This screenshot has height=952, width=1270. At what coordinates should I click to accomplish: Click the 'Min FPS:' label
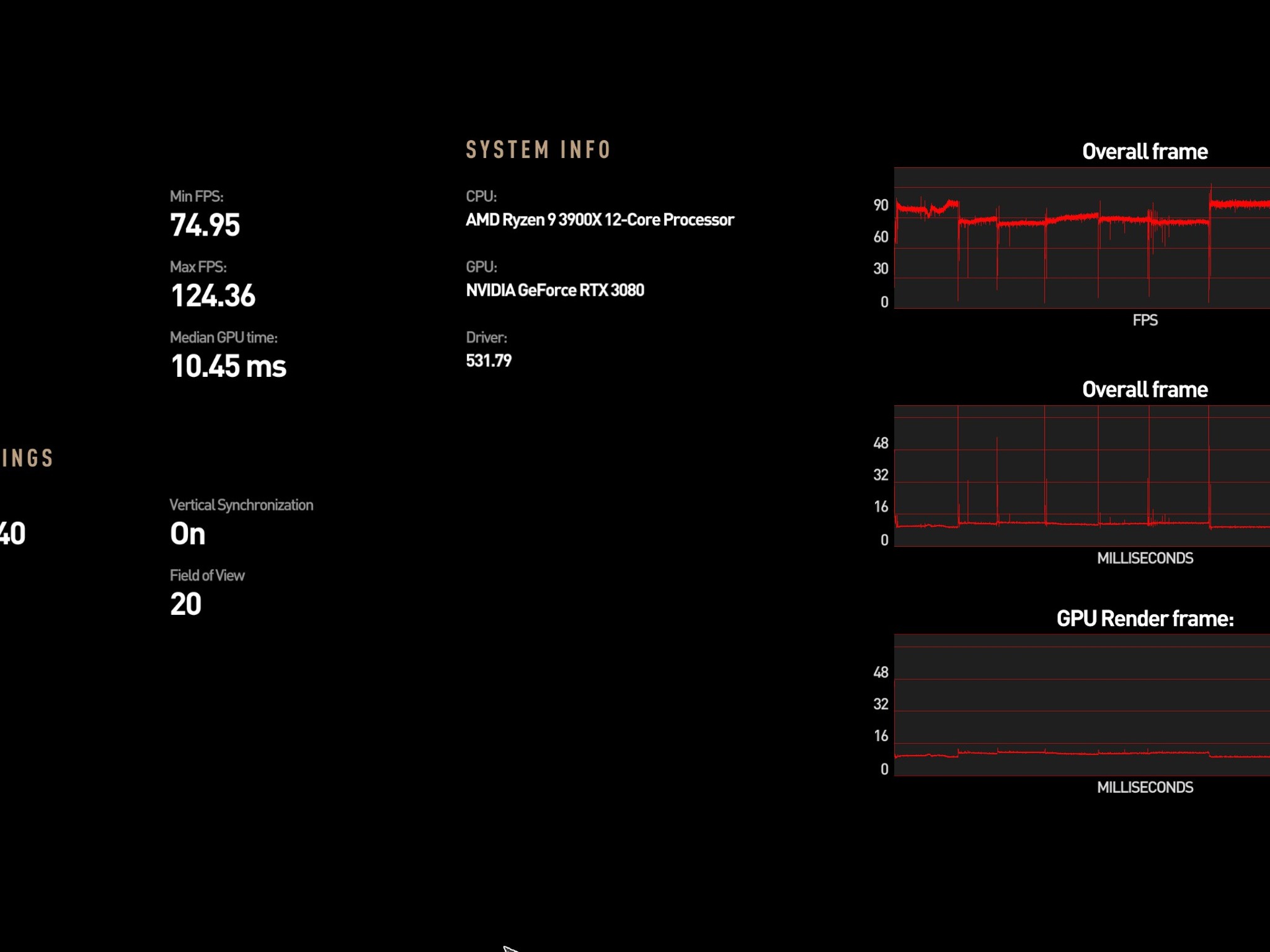coord(197,196)
